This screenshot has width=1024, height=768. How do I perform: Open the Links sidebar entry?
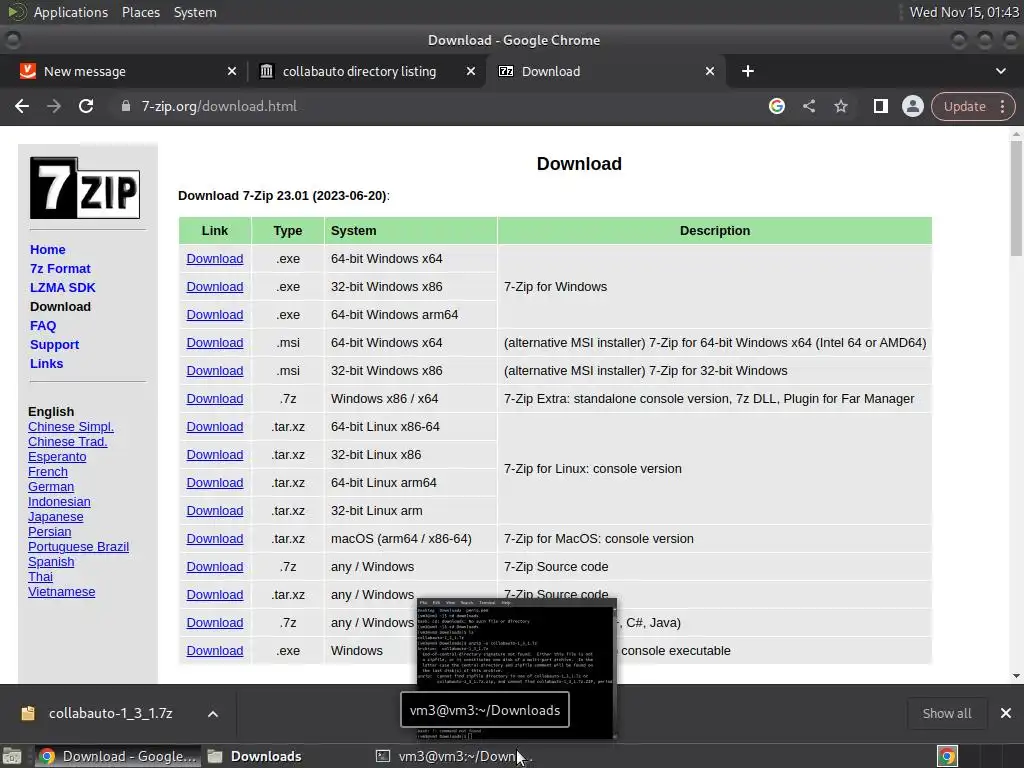46,363
